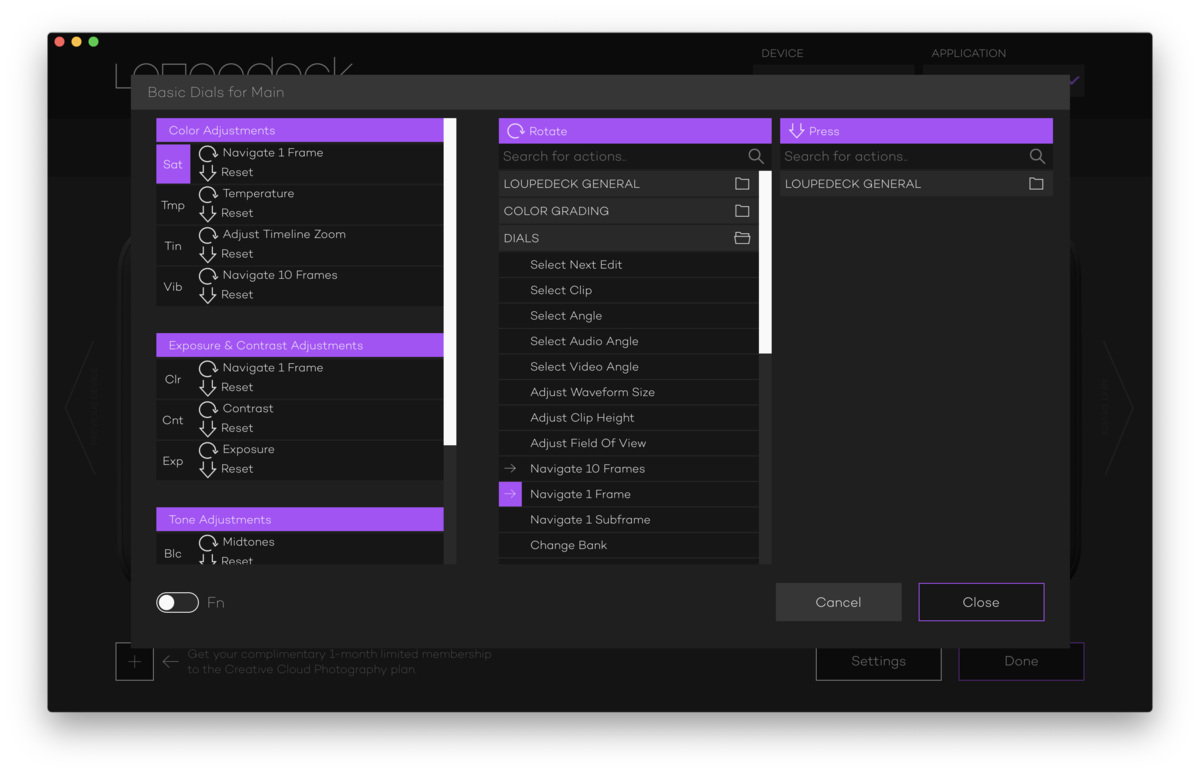This screenshot has height=775, width=1200.
Task: Click press-arrow icon for Vib Reset
Action: point(208,295)
